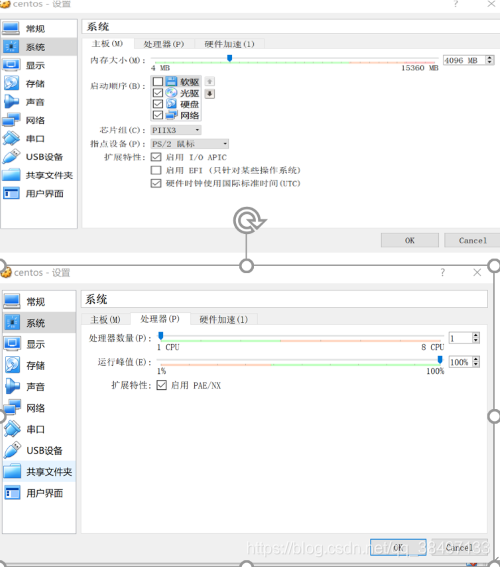Click Cancel in the lower settings window
Viewport: 500px width, 567px height.
click(459, 547)
